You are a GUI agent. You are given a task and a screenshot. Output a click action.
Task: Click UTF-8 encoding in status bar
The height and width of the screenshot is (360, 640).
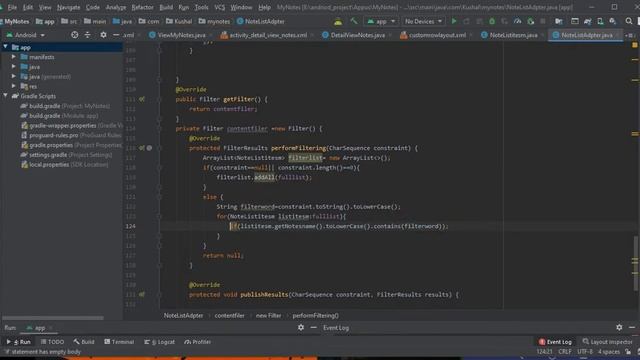585,352
